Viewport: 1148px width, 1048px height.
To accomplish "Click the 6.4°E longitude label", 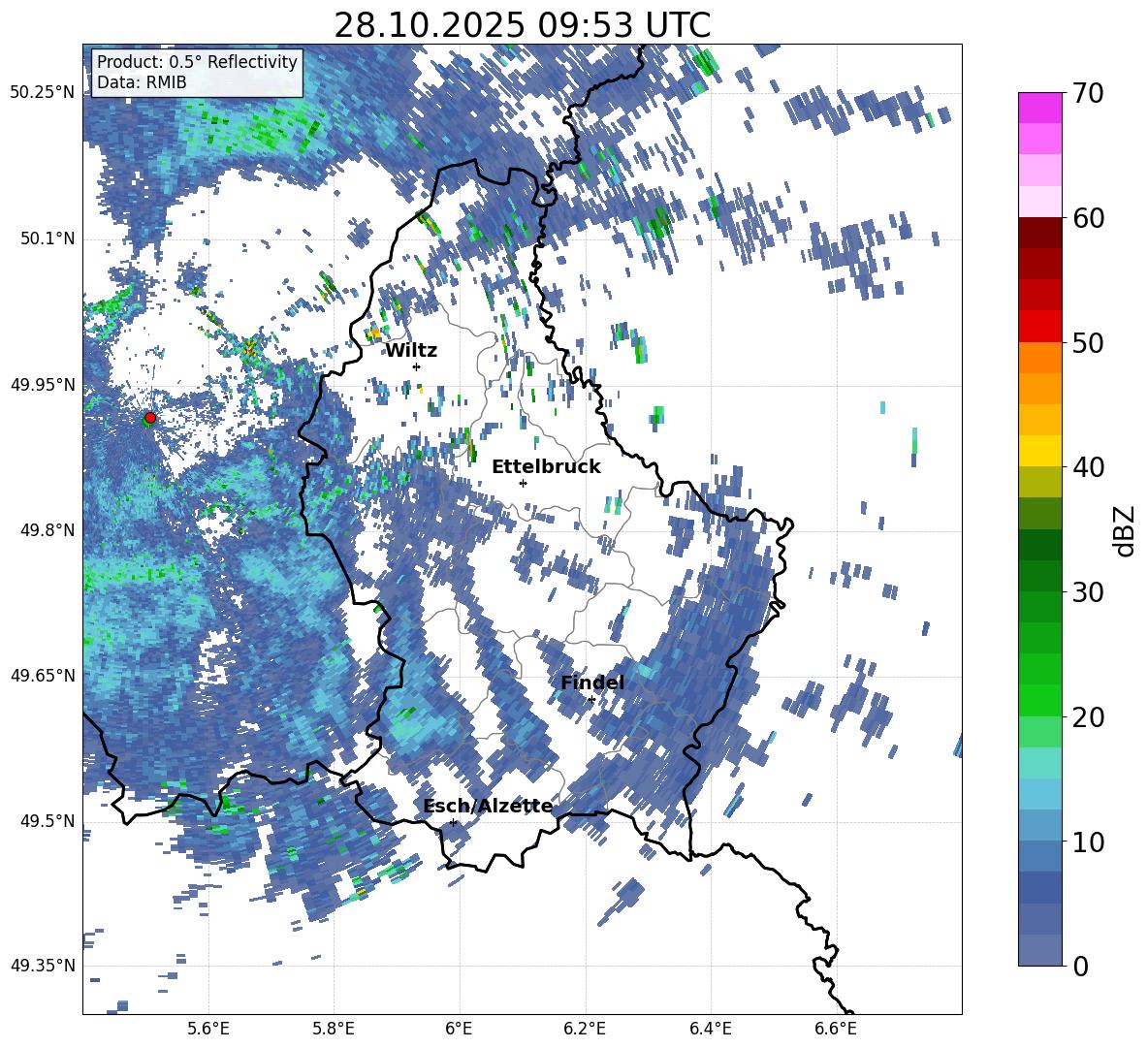I will pyautogui.click(x=710, y=1029).
